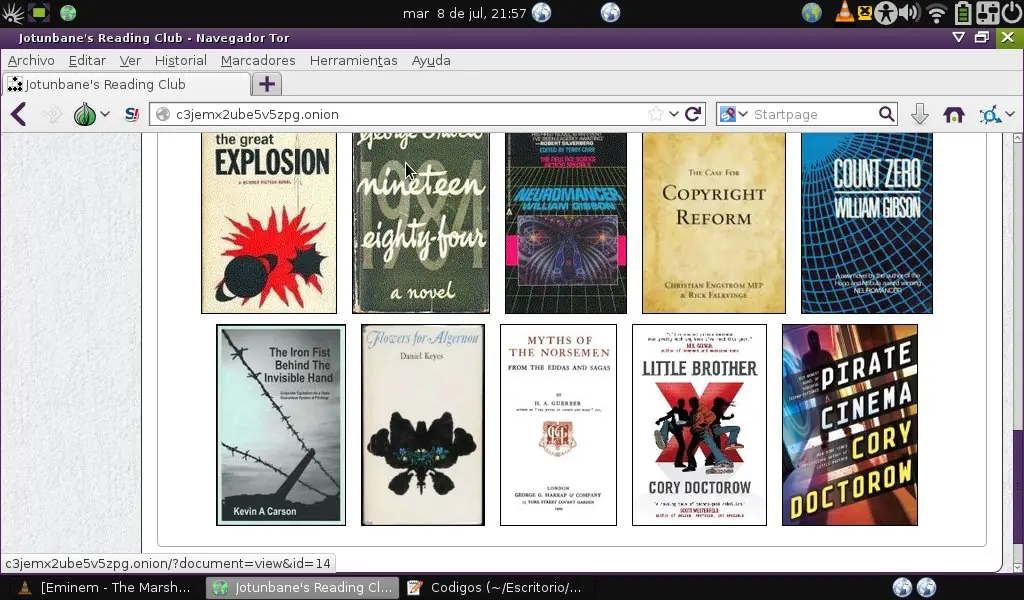Open the power shutdown menu
The image size is (1024, 600).
coord(1012,12)
